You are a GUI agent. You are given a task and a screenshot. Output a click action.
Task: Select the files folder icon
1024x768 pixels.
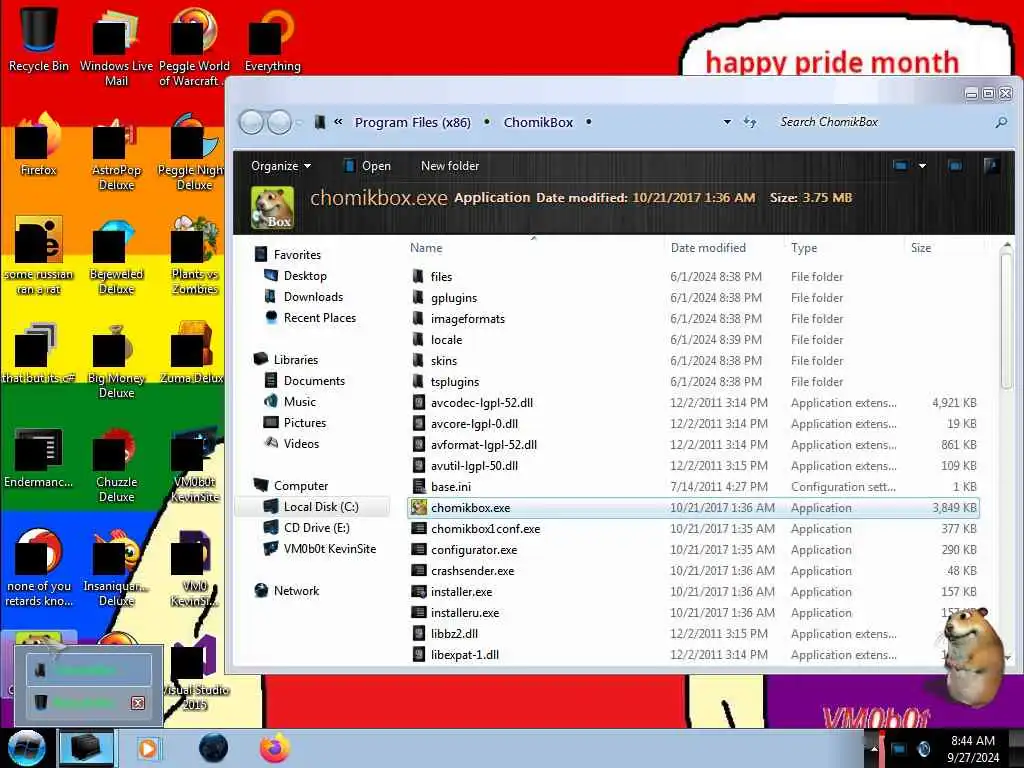[x=419, y=276]
